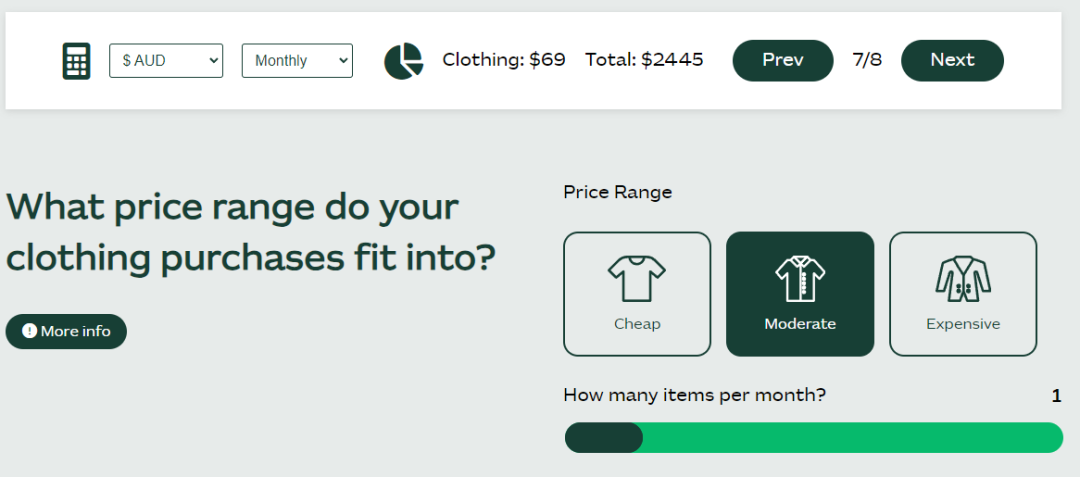Select the Cheap label option
Image resolution: width=1080 pixels, height=477 pixels.
637,324
